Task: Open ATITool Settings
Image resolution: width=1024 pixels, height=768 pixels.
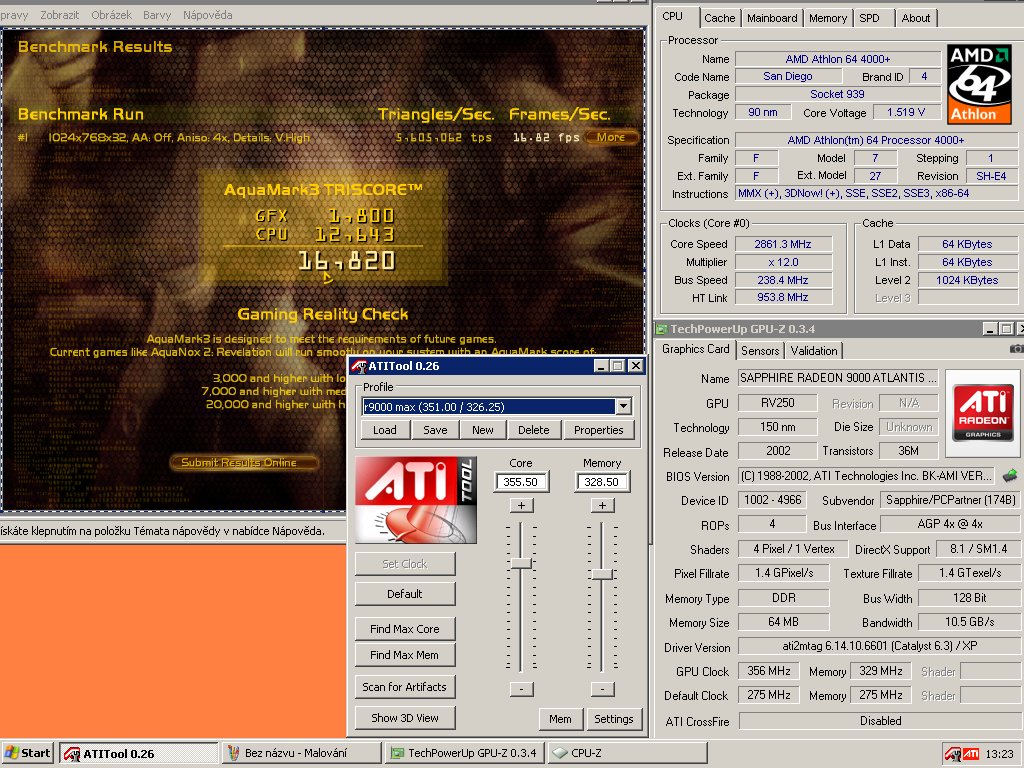Action: click(x=614, y=718)
